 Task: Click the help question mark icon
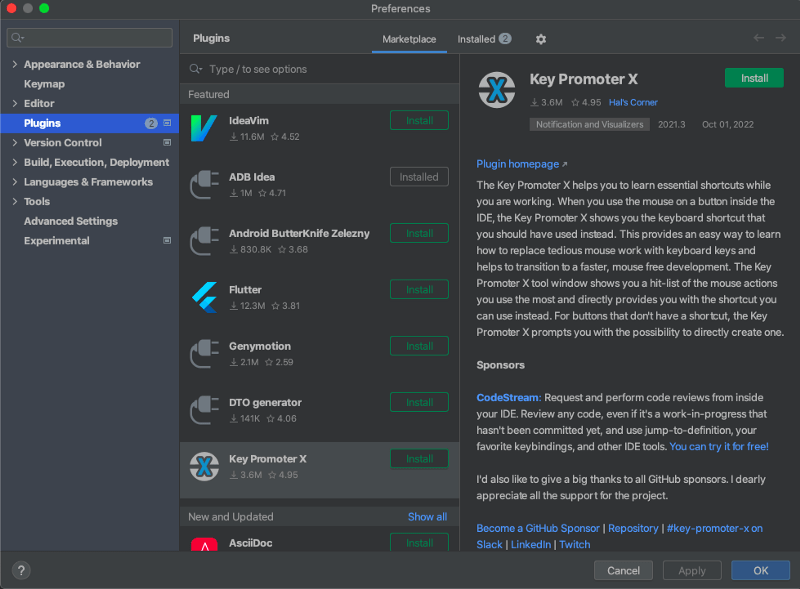20,570
